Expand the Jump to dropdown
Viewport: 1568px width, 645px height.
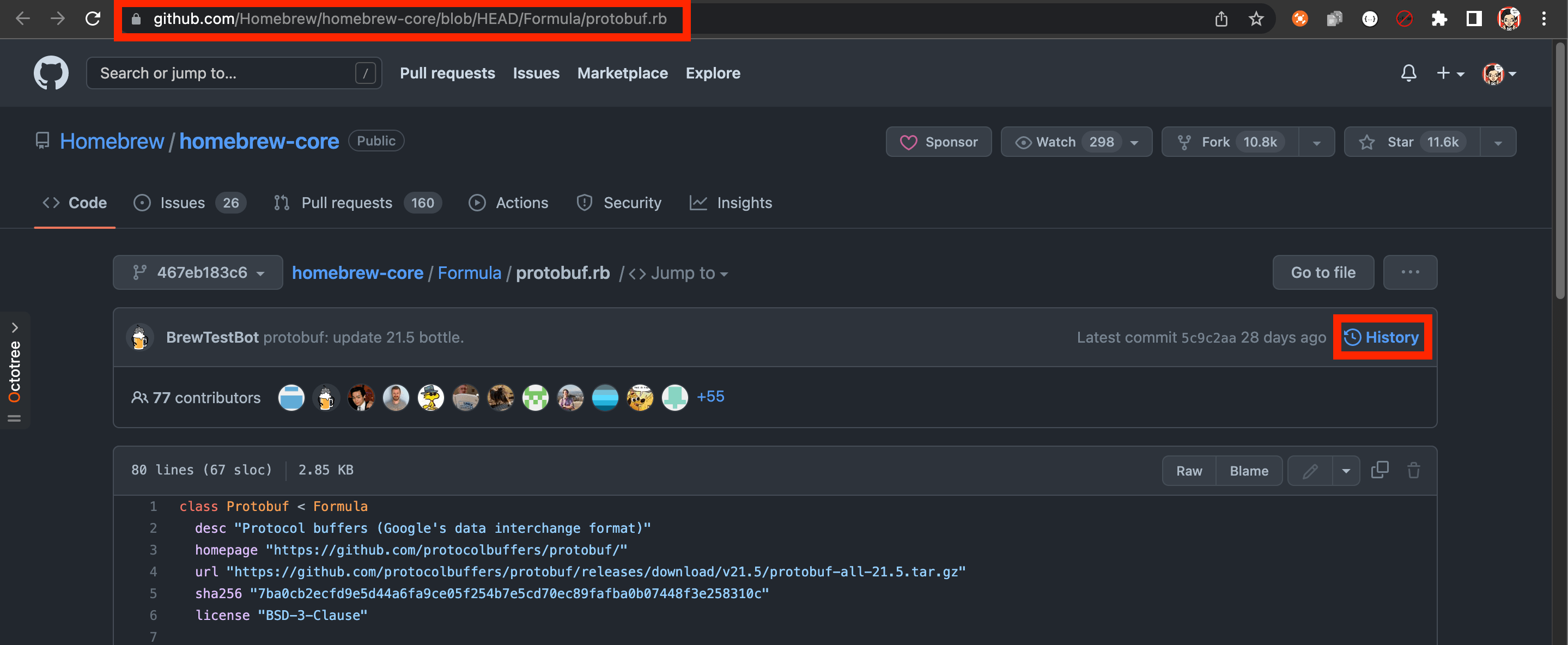click(679, 274)
